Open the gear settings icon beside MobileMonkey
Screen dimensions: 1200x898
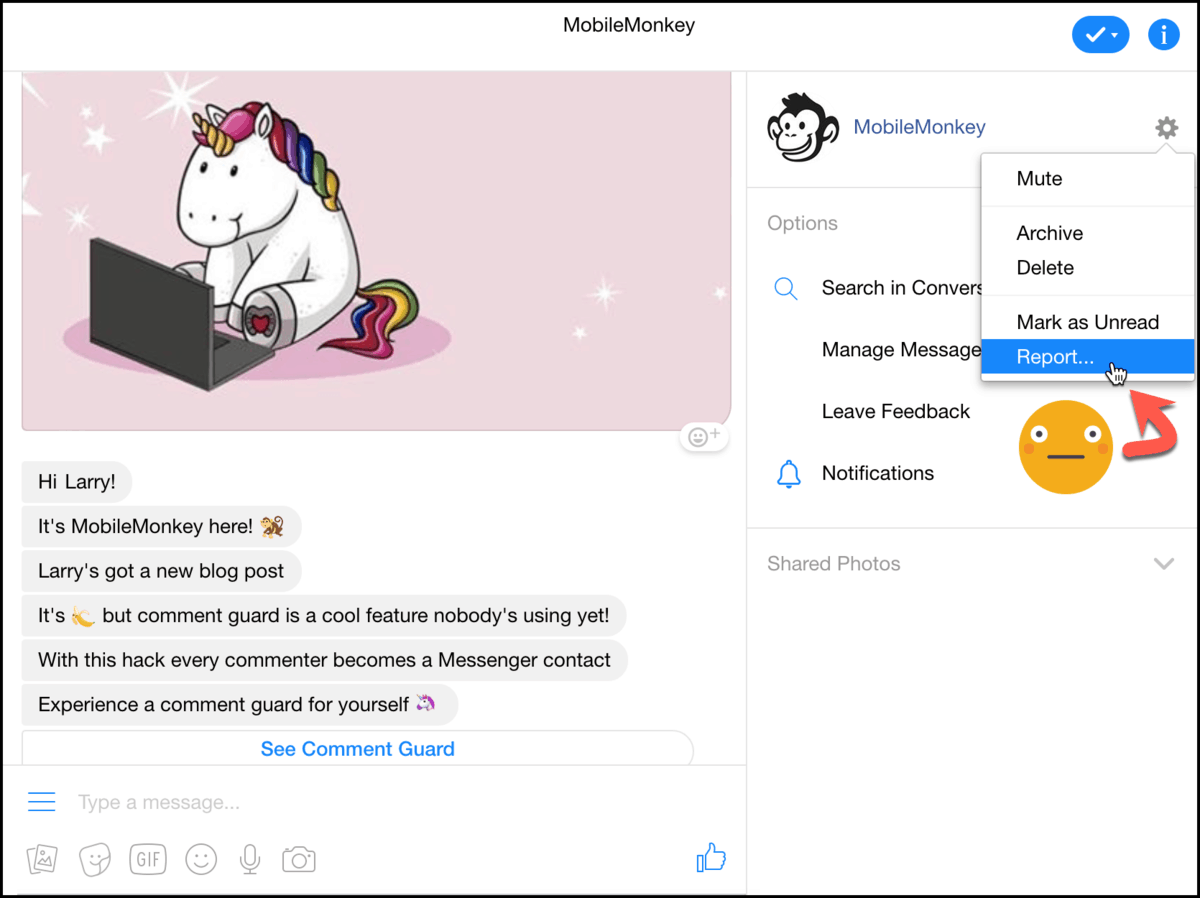(1166, 128)
